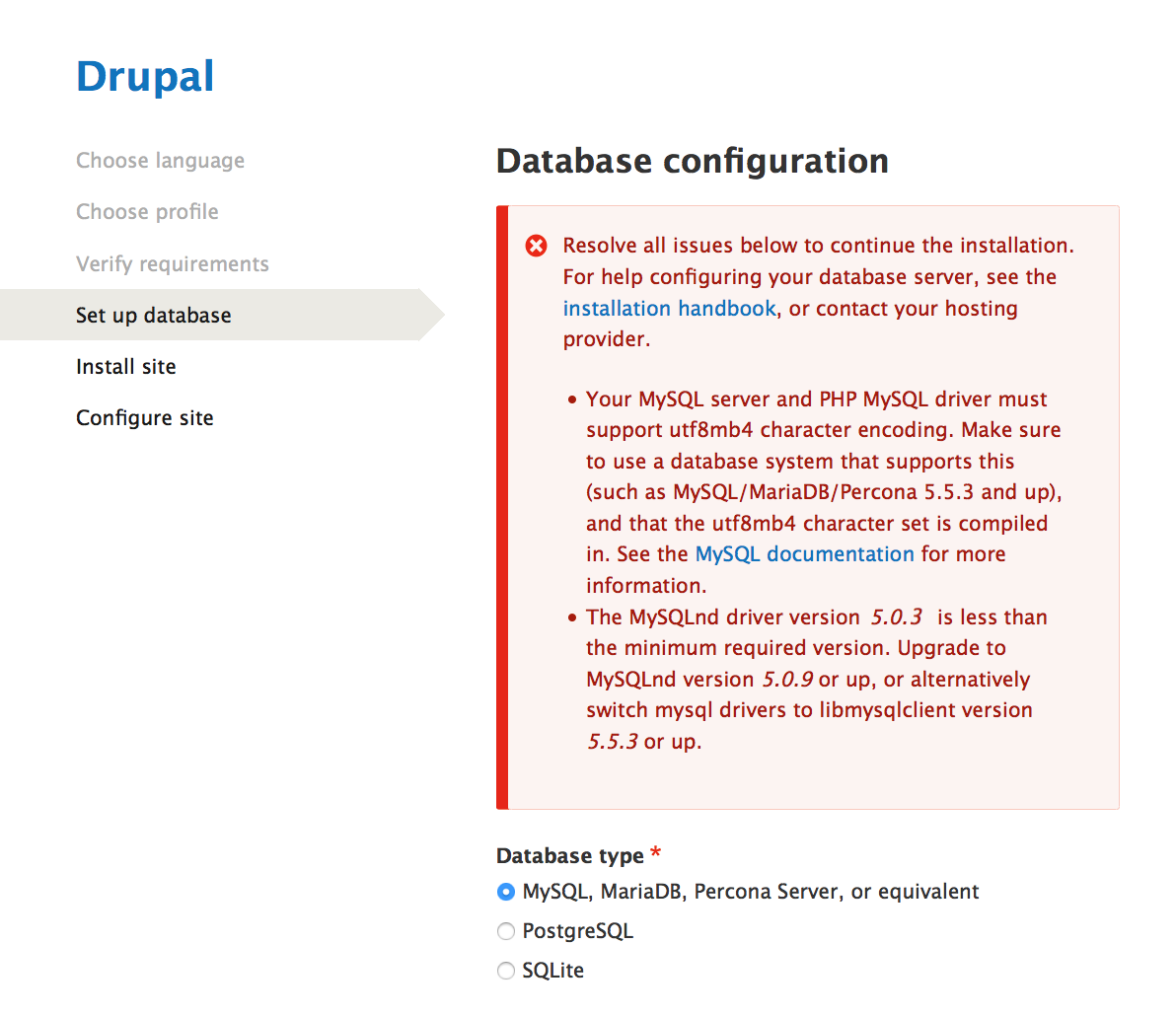
Task: Click the red error icon in the message box
Action: click(536, 246)
